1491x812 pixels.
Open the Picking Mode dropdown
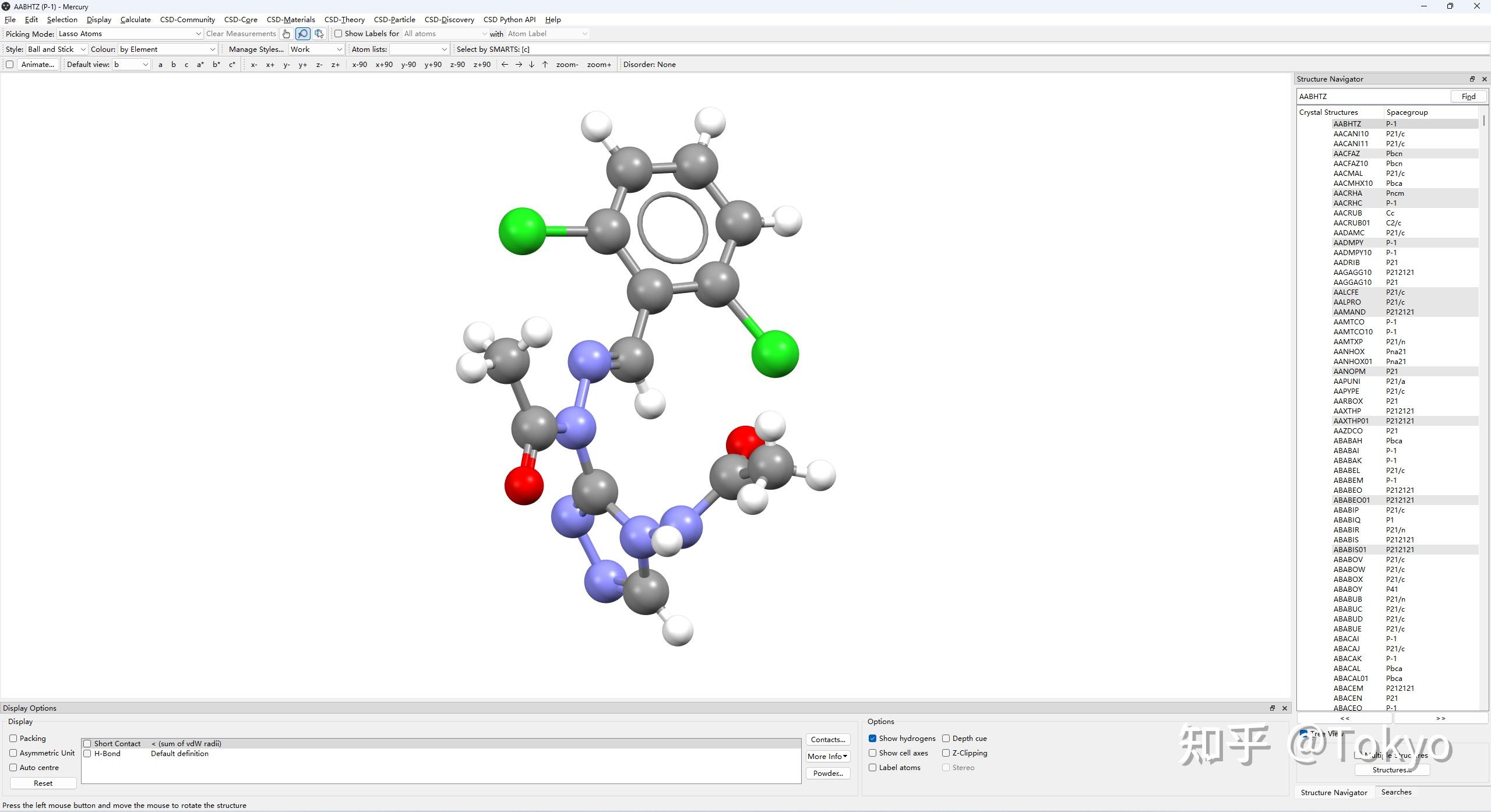click(x=129, y=34)
